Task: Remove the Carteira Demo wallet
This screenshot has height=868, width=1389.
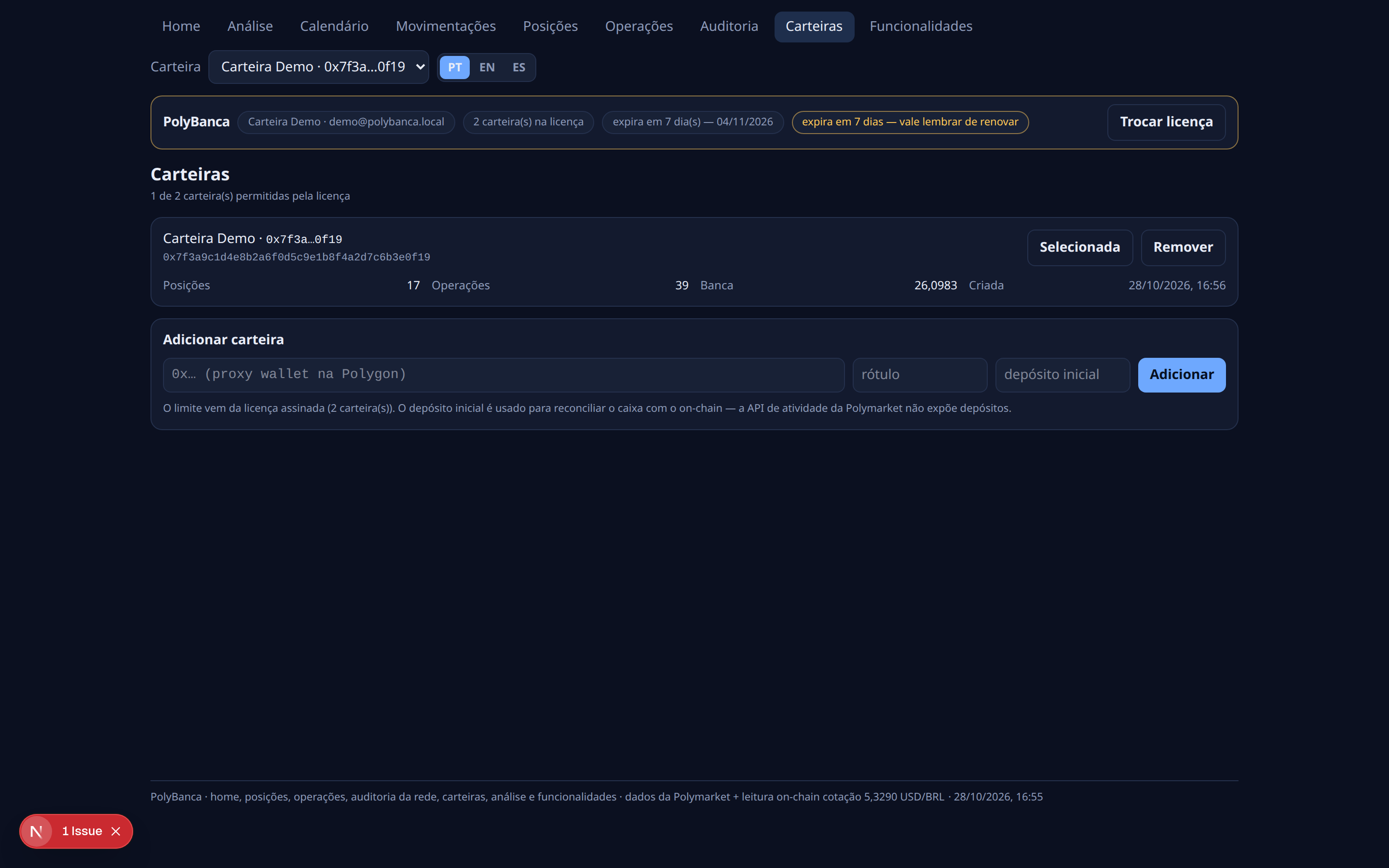Action: (1183, 247)
